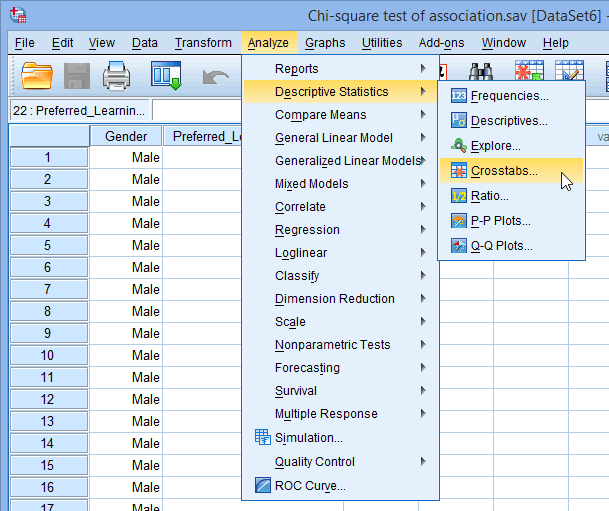This screenshot has height=511, width=609.
Task: Click the Crosstabs grid icon
Action: tap(459, 170)
